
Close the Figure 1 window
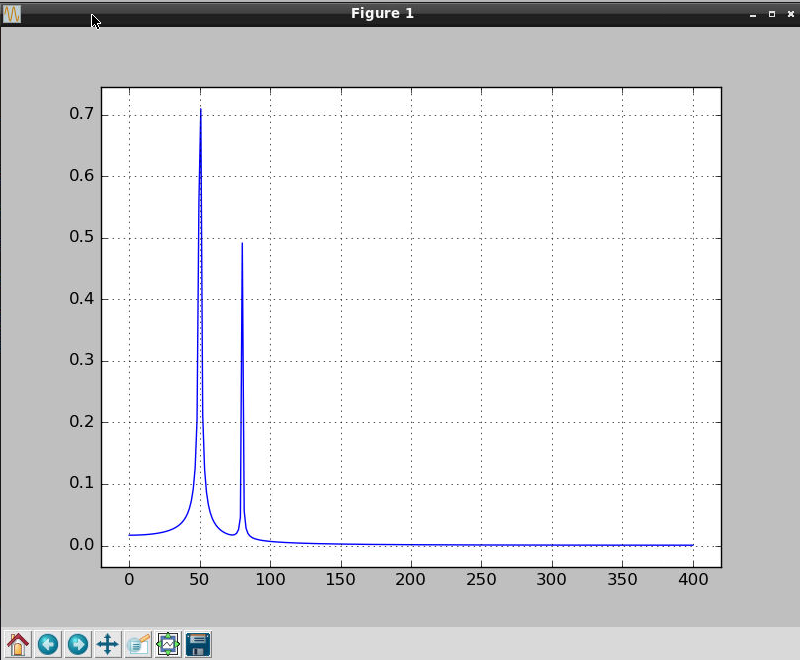(x=791, y=14)
